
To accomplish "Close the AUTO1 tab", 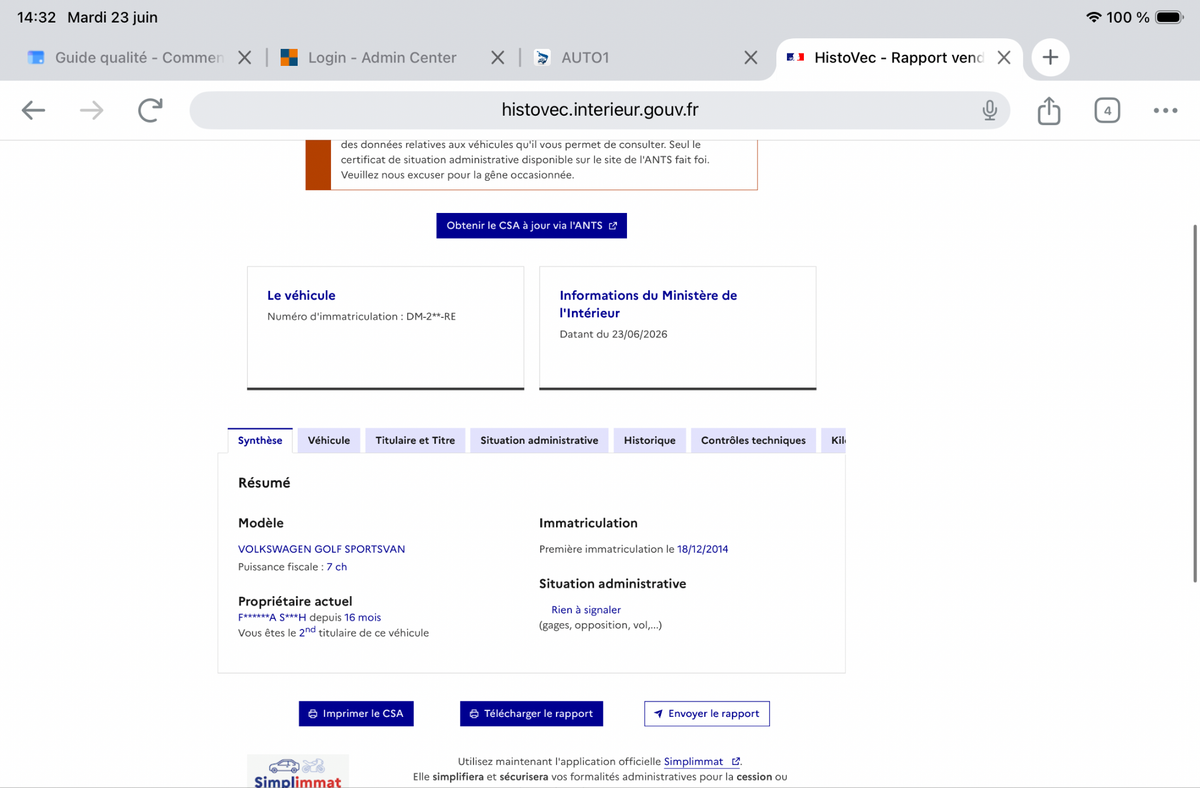I will [751, 58].
